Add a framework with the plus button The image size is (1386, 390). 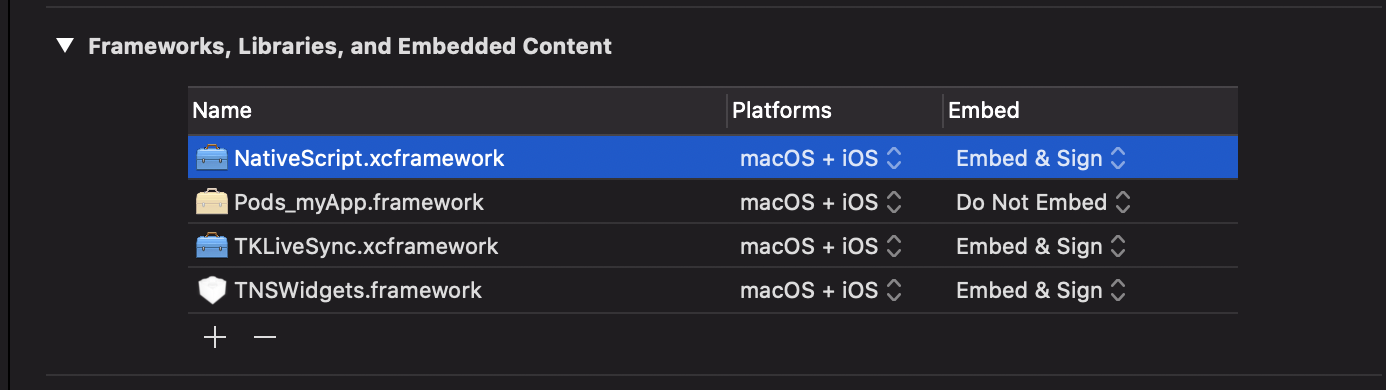tap(215, 337)
